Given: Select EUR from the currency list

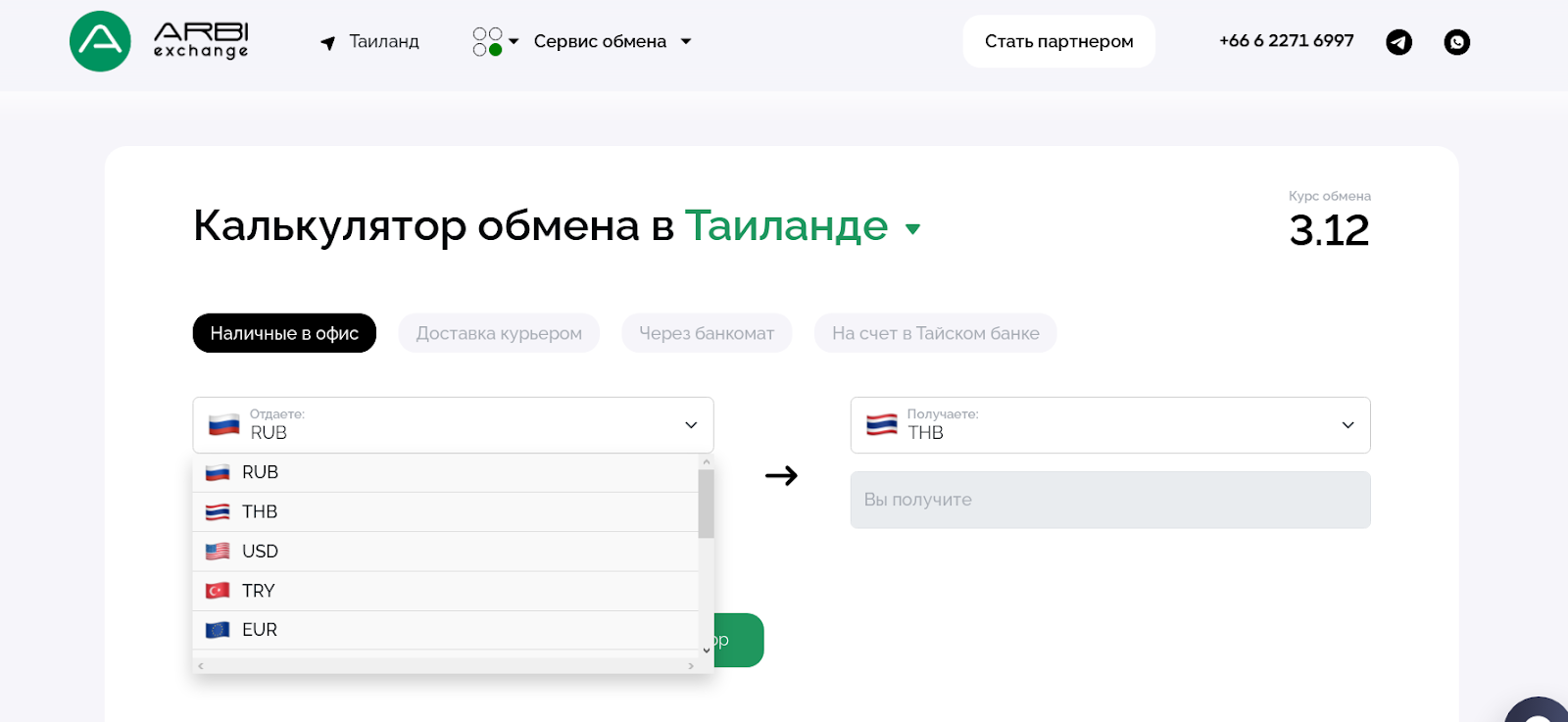Looking at the screenshot, I should (446, 630).
